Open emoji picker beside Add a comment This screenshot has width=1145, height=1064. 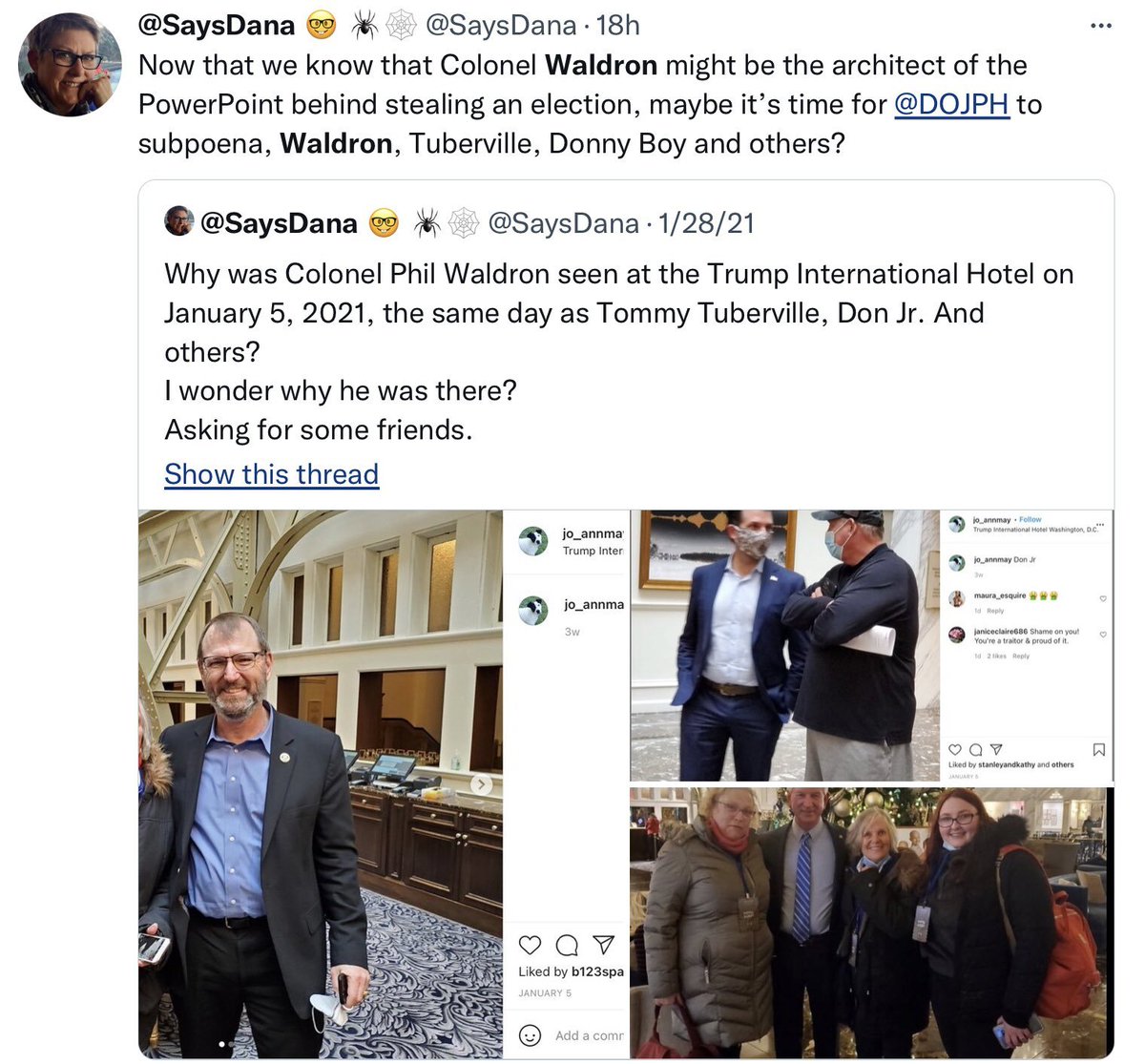click(x=530, y=1035)
